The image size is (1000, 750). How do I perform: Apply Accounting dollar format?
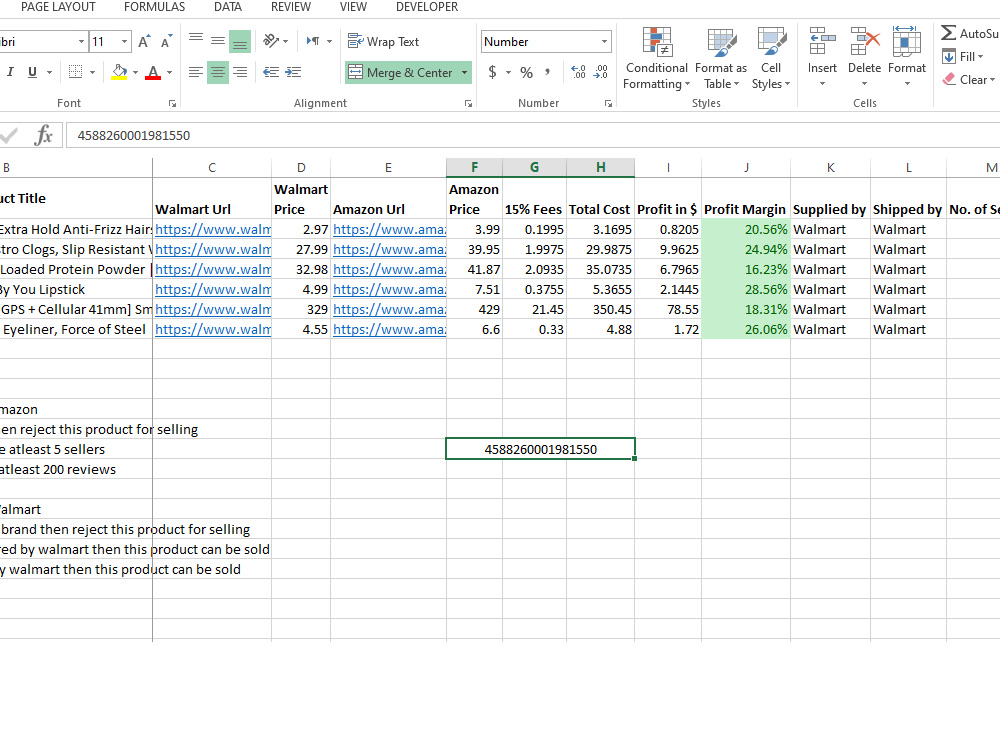[492, 72]
